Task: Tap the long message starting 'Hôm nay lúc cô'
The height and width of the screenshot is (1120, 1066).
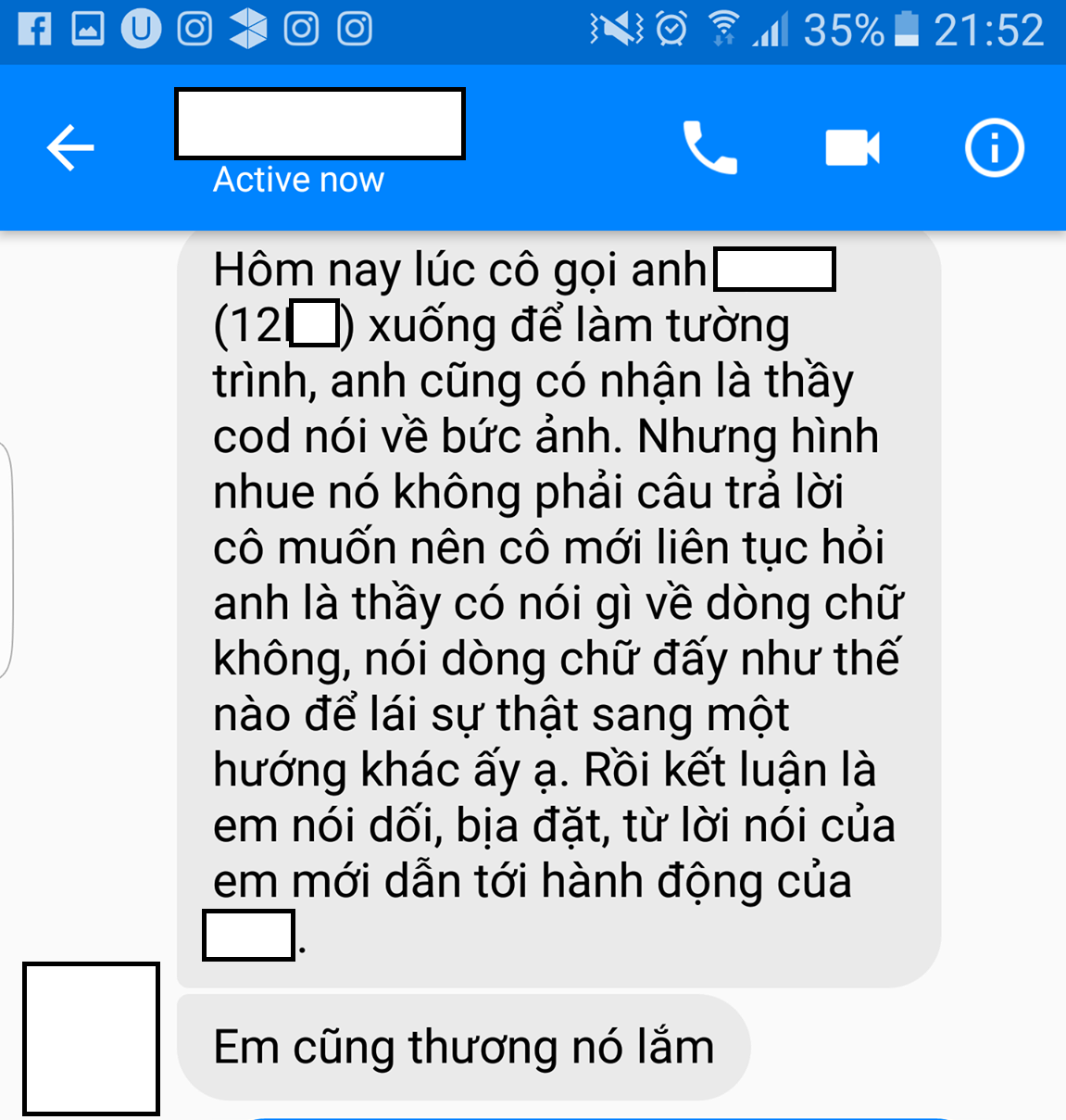Action: coord(558,609)
